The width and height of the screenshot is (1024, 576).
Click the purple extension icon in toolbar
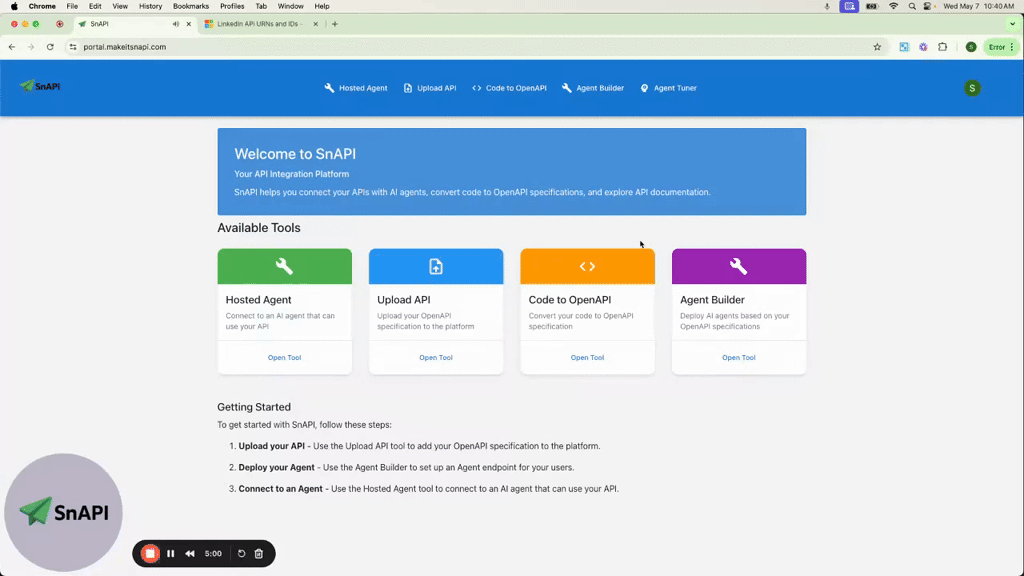923,47
